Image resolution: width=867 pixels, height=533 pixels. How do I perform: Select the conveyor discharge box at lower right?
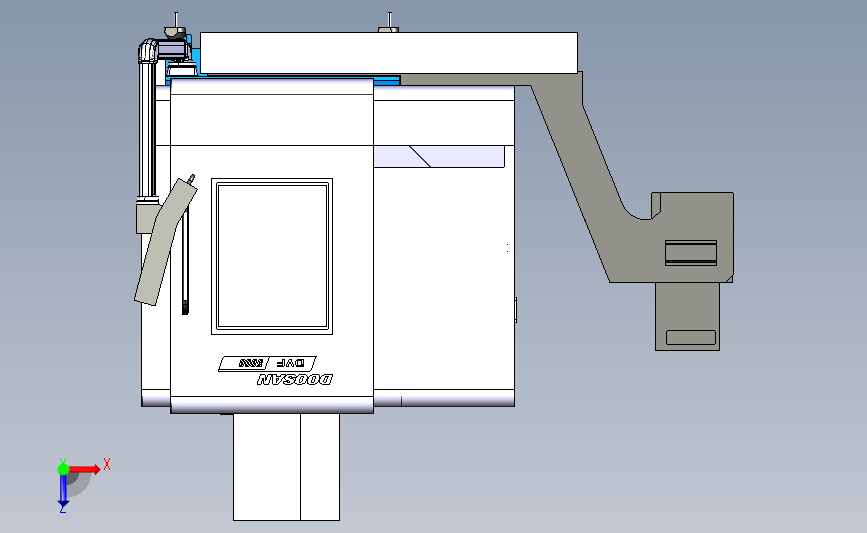687,316
